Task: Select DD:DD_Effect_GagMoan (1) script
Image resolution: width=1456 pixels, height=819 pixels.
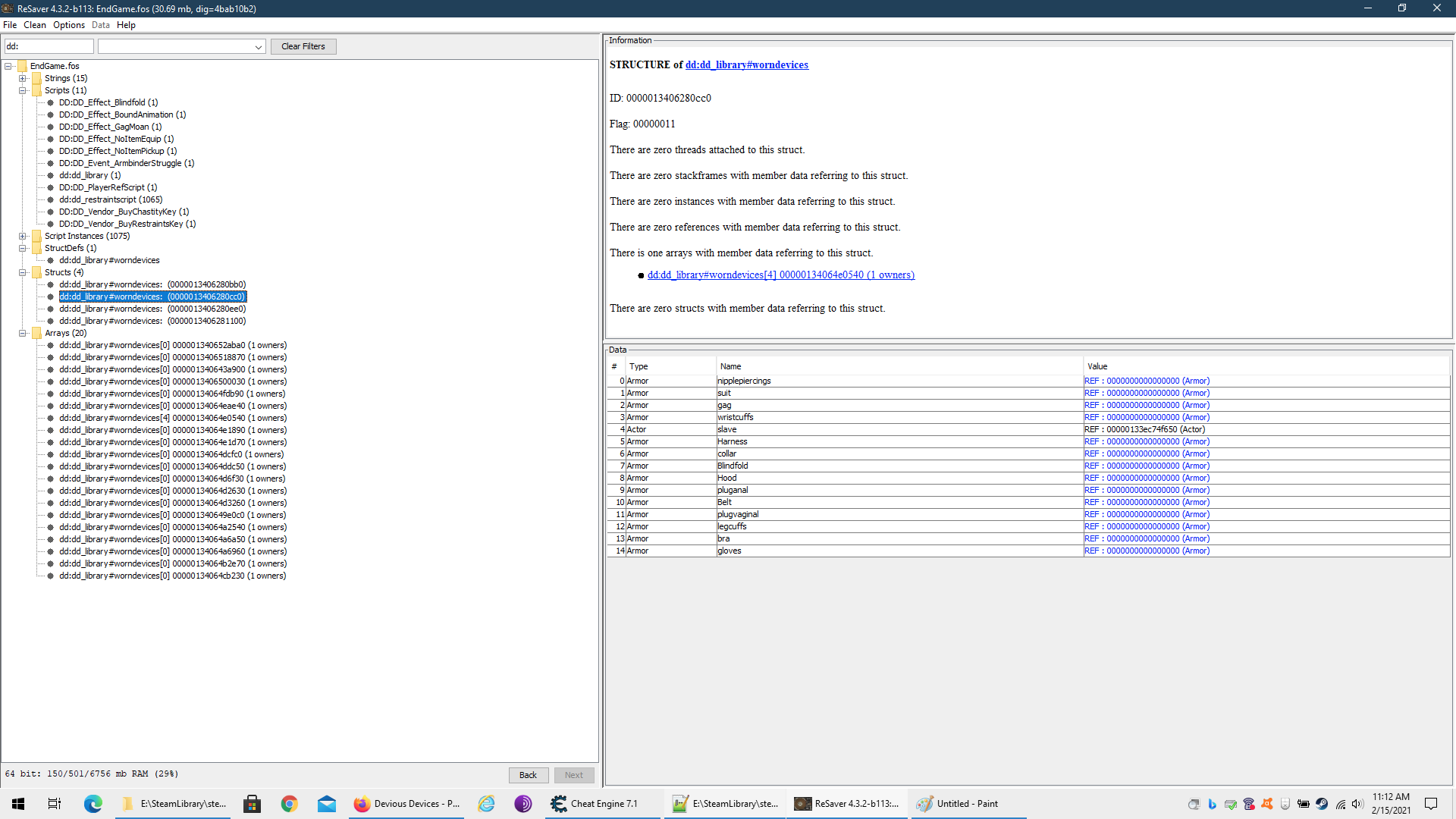Action: point(110,127)
